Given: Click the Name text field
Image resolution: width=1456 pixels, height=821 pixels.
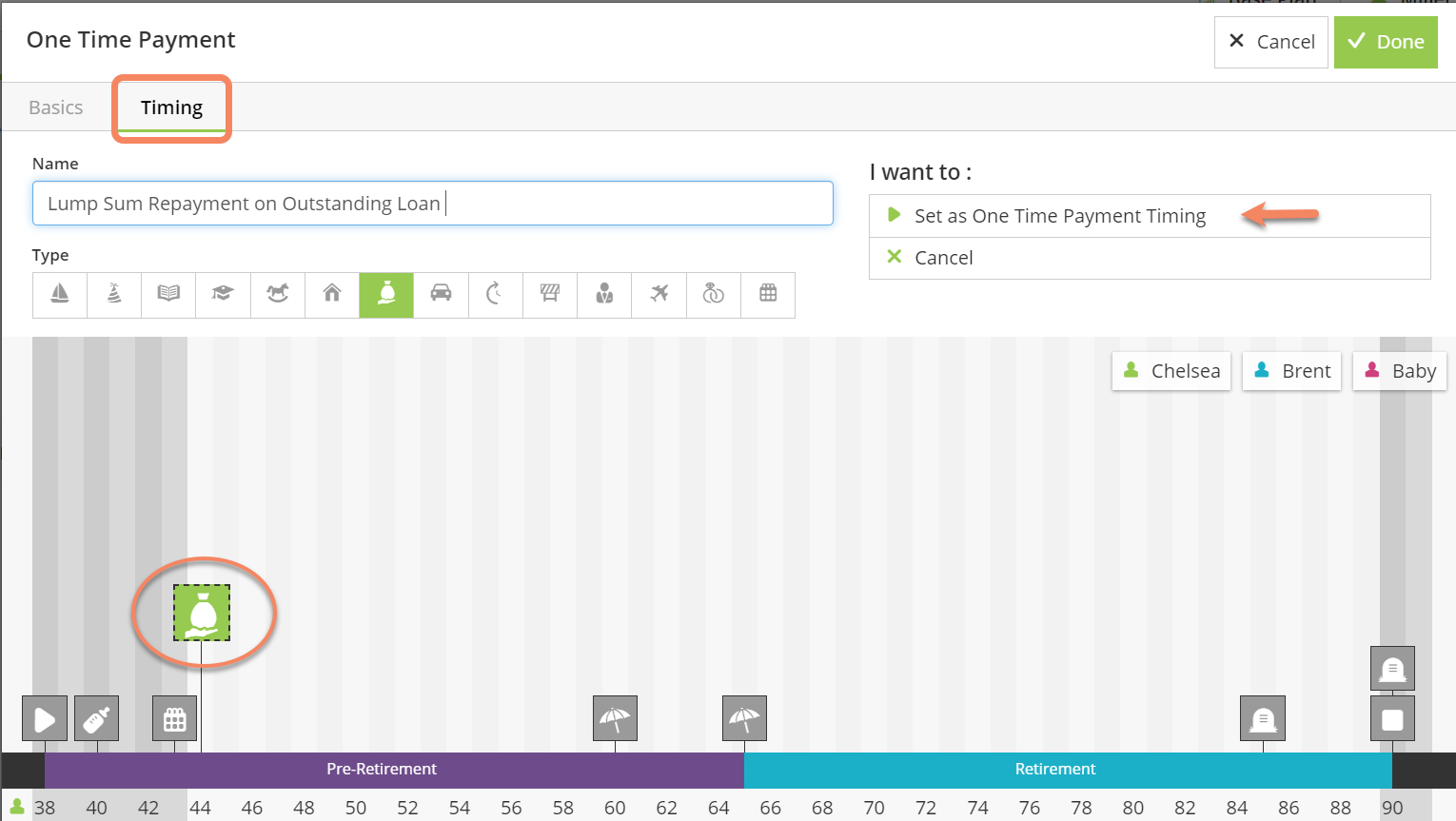Looking at the screenshot, I should [x=432, y=204].
